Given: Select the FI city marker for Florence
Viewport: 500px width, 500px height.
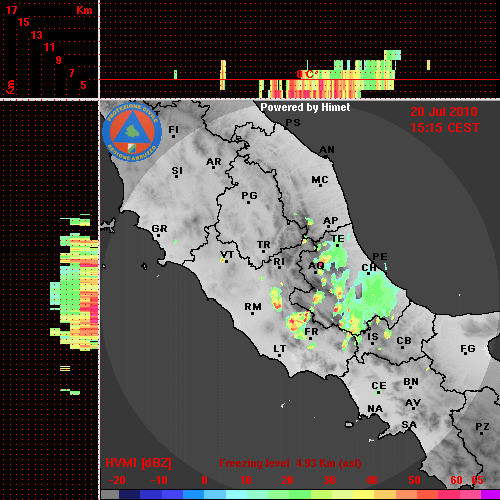Looking at the screenshot, I should [174, 131].
